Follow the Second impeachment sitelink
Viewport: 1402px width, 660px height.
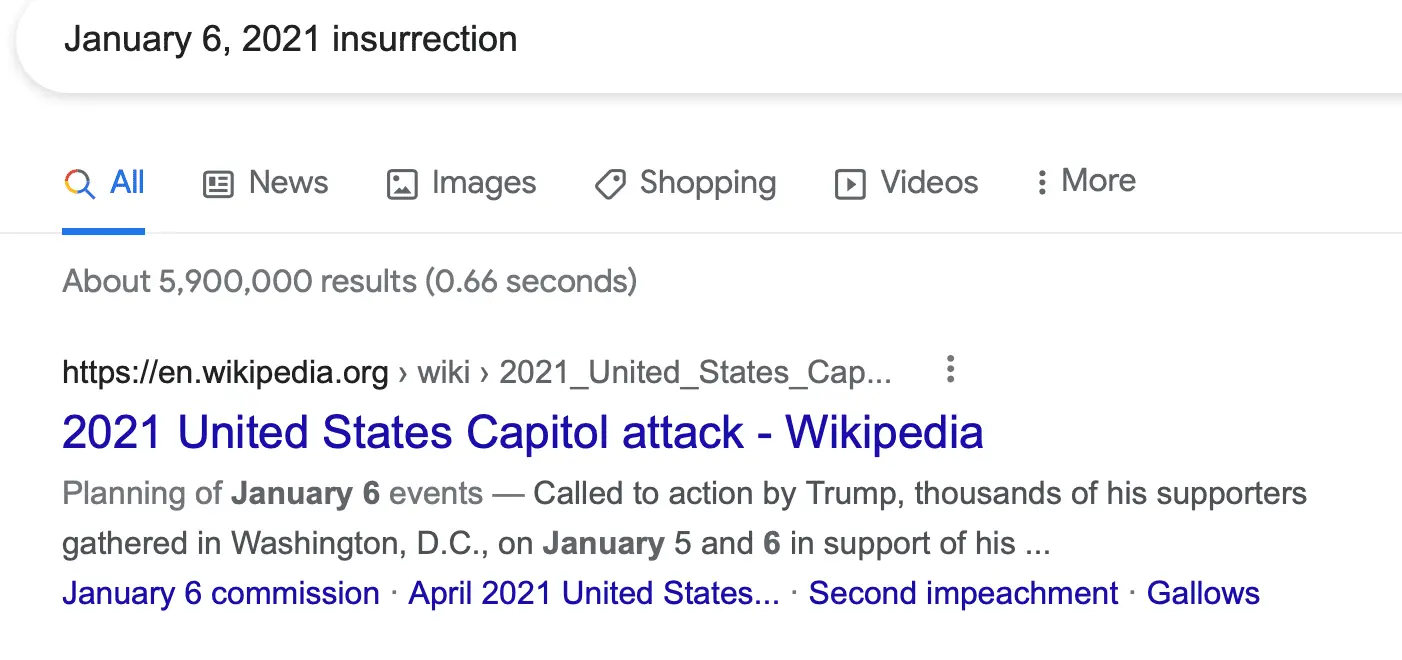[x=963, y=593]
